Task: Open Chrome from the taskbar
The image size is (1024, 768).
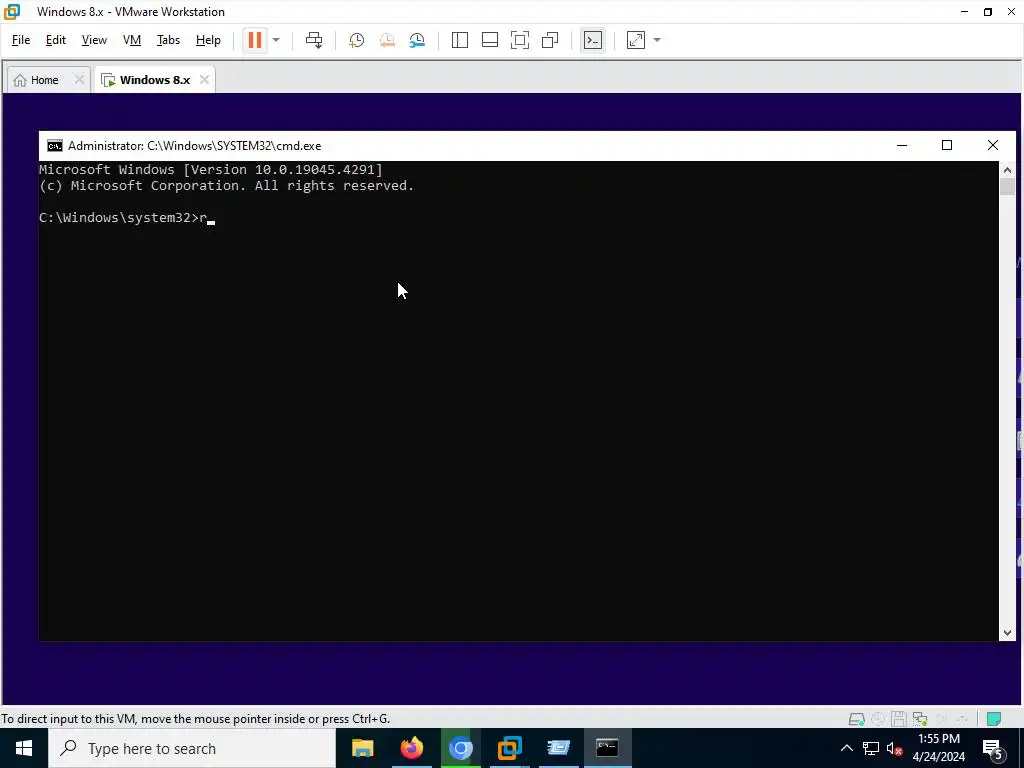Action: [x=460, y=748]
